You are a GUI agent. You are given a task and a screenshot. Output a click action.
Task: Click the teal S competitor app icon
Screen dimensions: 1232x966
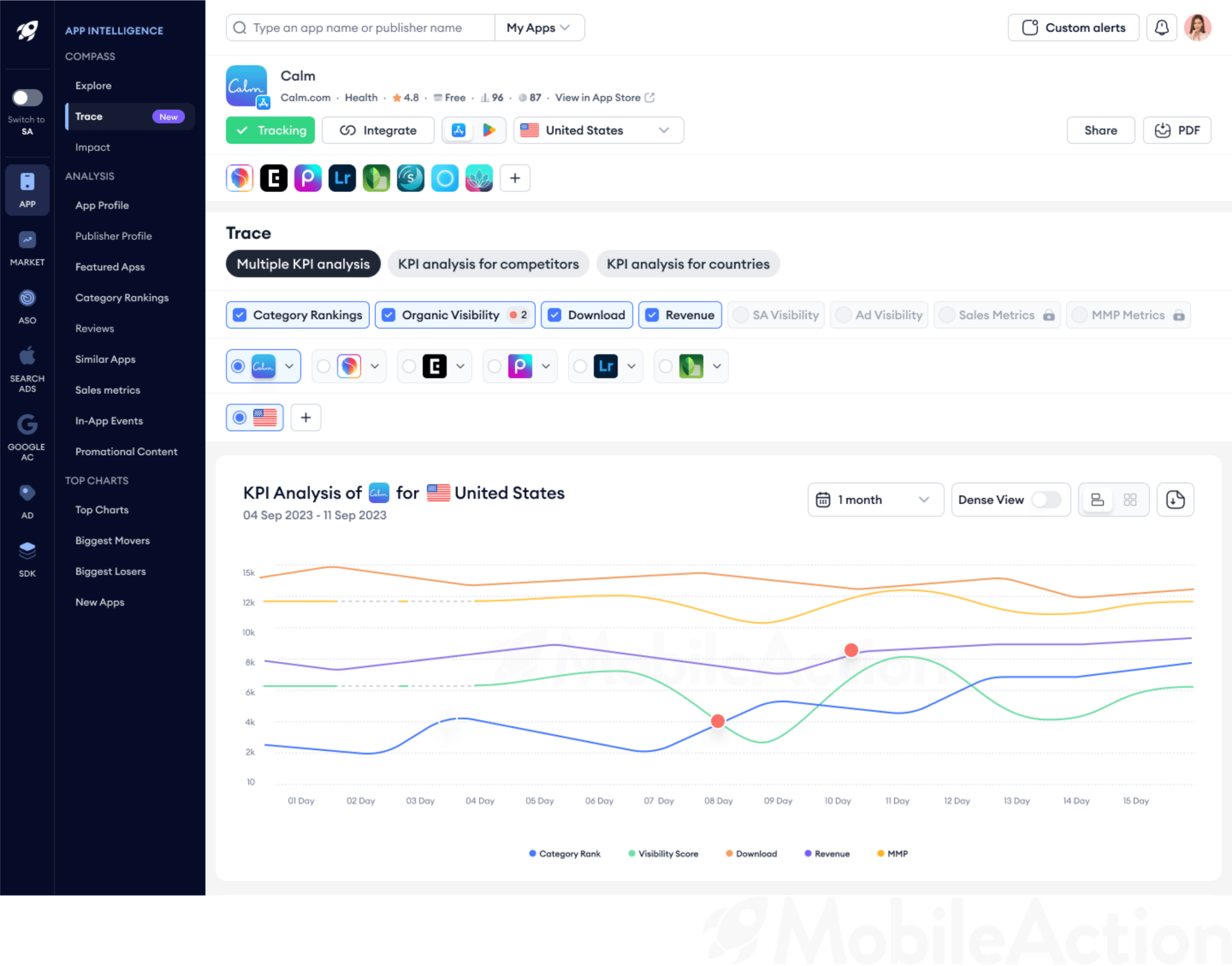click(x=410, y=178)
